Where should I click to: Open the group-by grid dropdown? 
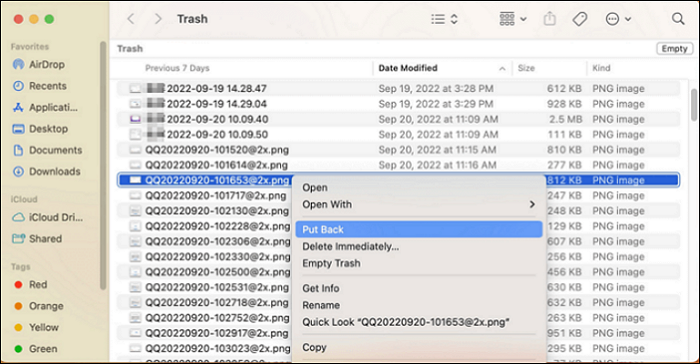pos(512,19)
